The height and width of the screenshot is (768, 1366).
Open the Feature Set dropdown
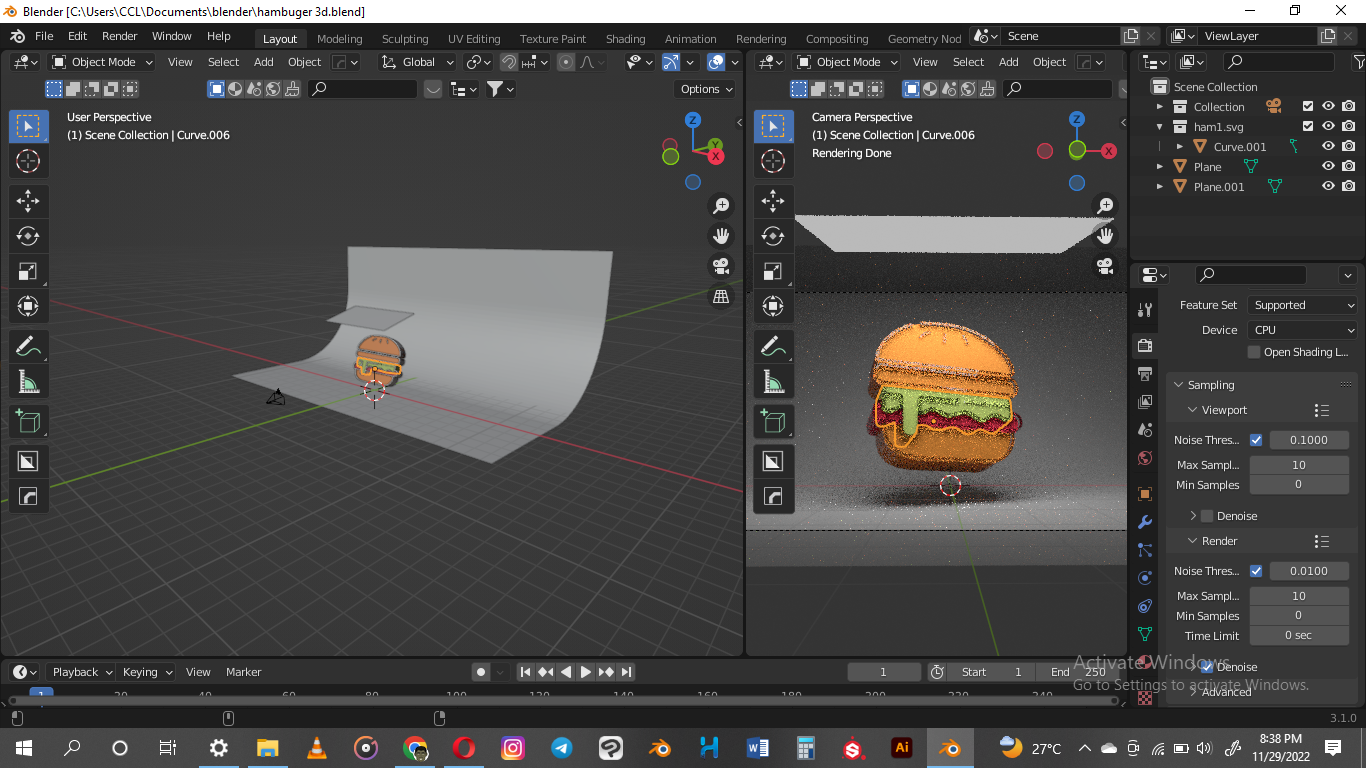coord(1303,305)
